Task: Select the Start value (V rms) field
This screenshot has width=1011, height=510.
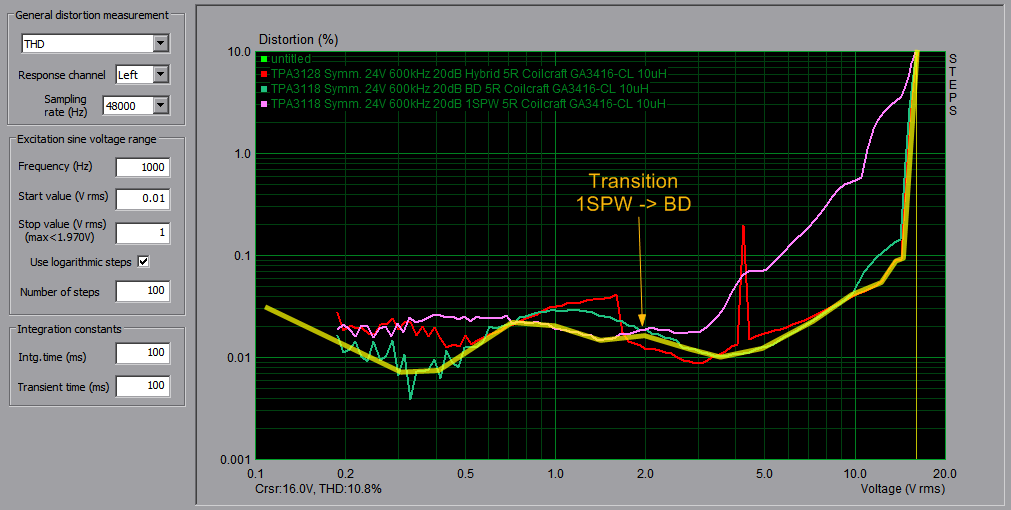Action: click(142, 198)
